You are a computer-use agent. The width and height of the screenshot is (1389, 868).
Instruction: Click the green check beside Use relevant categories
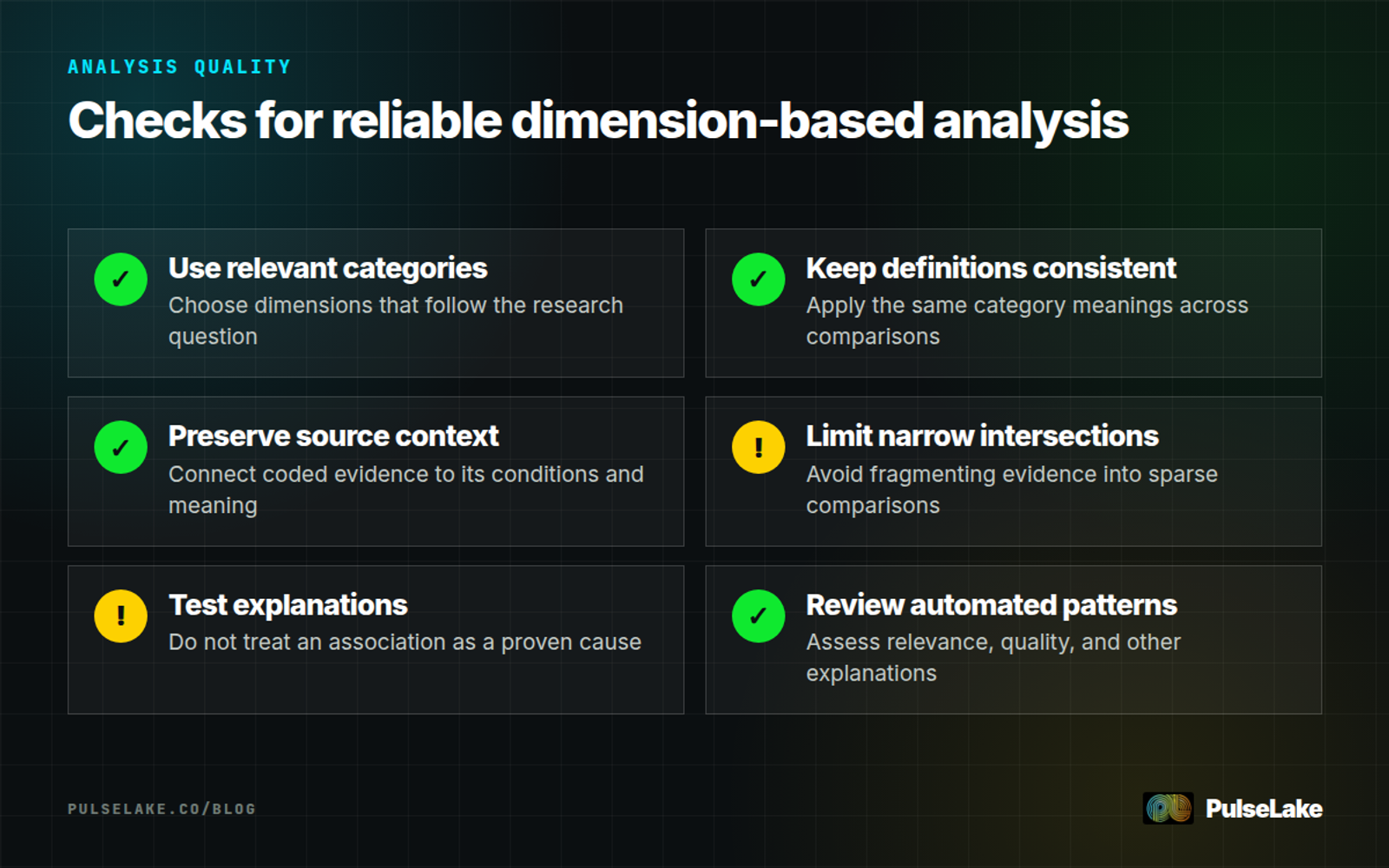click(121, 279)
